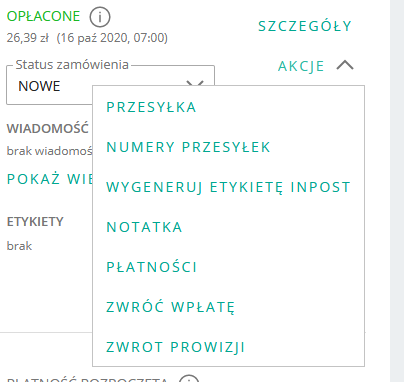Image resolution: width=404 pixels, height=382 pixels.
Task: Click the payment date 16 paź 2020, 07:00
Action: (112, 38)
